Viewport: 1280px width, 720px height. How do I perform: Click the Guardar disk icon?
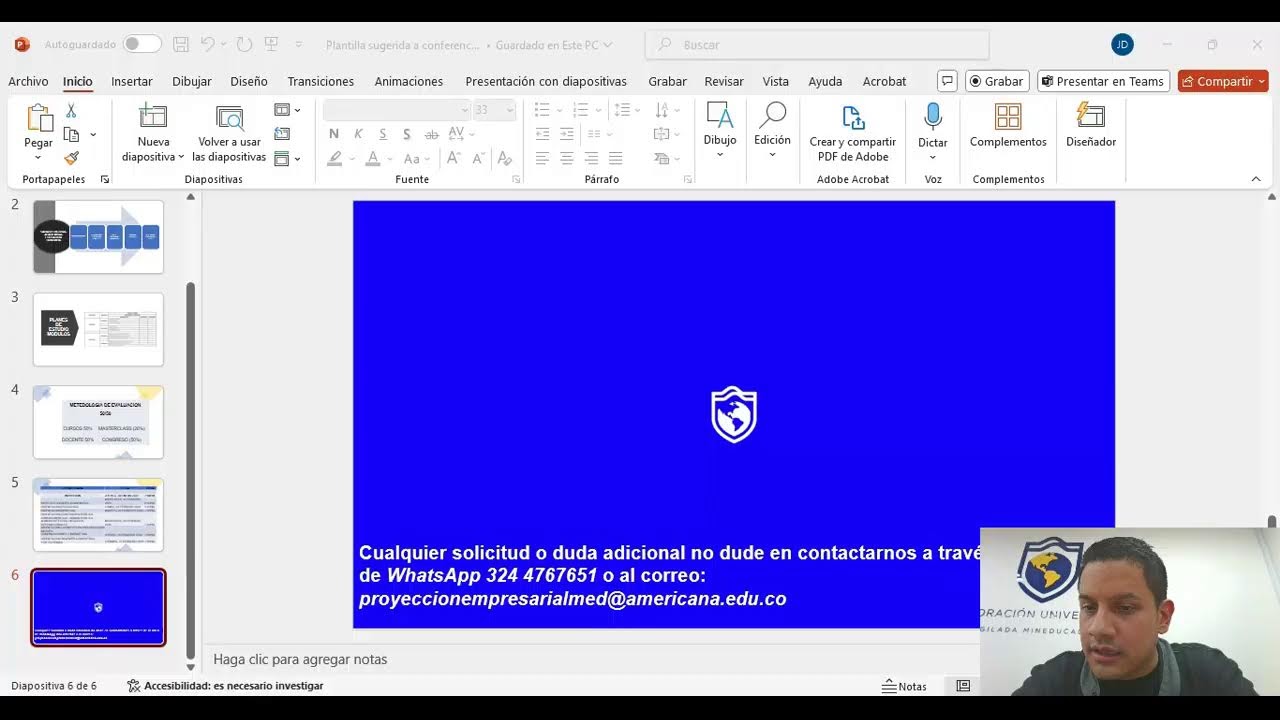tap(181, 44)
